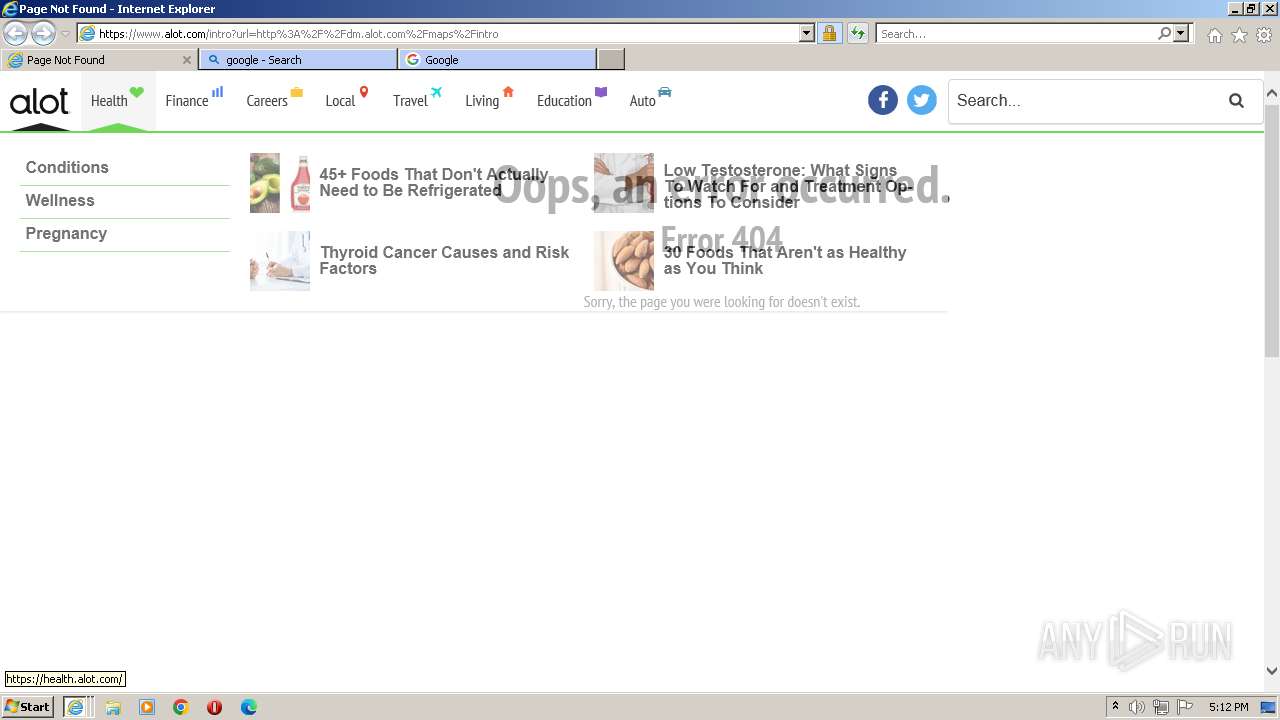
Task: Click the magnifier search icon in IE toolbar
Action: point(1164,34)
